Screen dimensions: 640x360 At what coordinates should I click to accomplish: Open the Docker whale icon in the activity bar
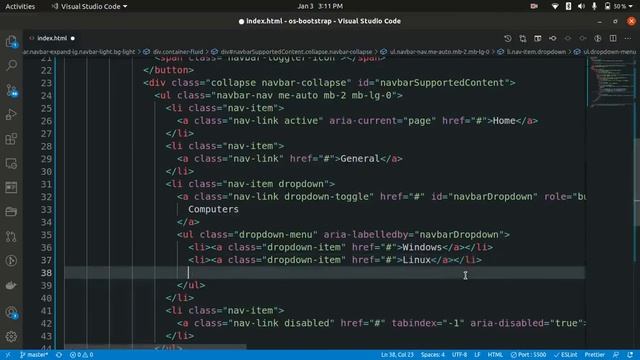[x=11, y=285]
